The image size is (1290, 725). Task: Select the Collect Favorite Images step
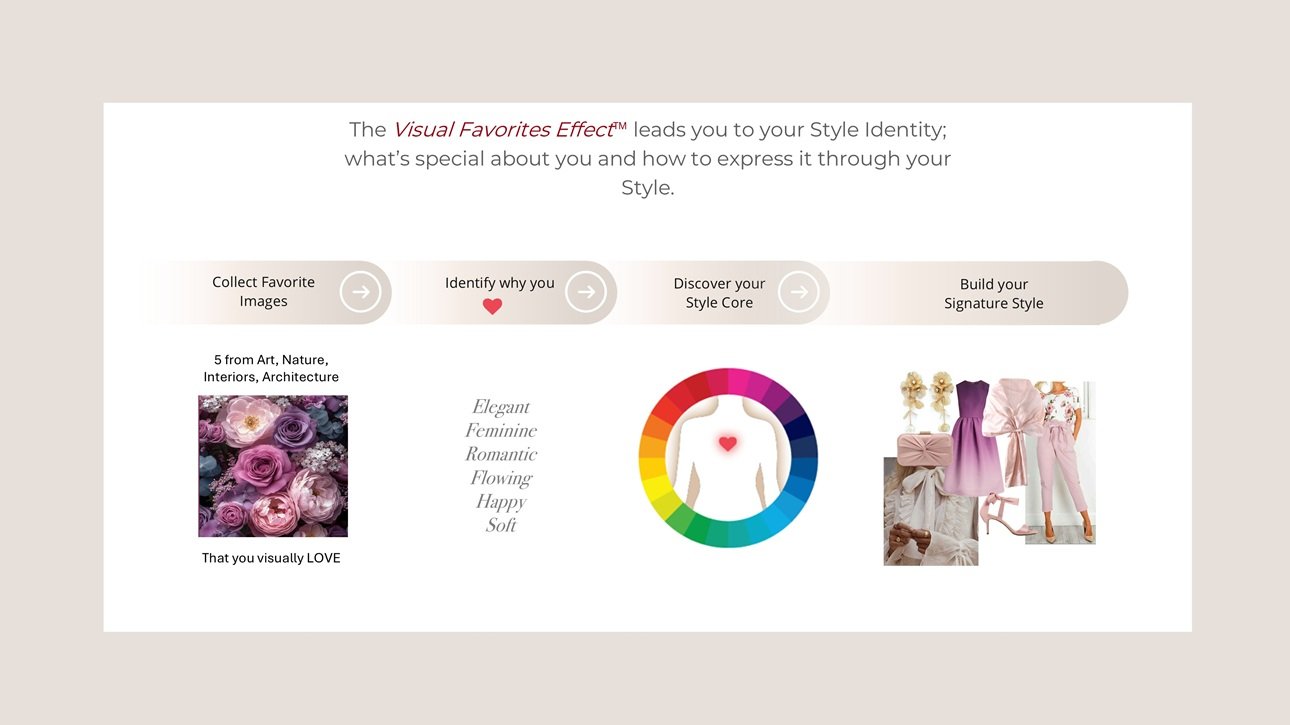pyautogui.click(x=263, y=291)
